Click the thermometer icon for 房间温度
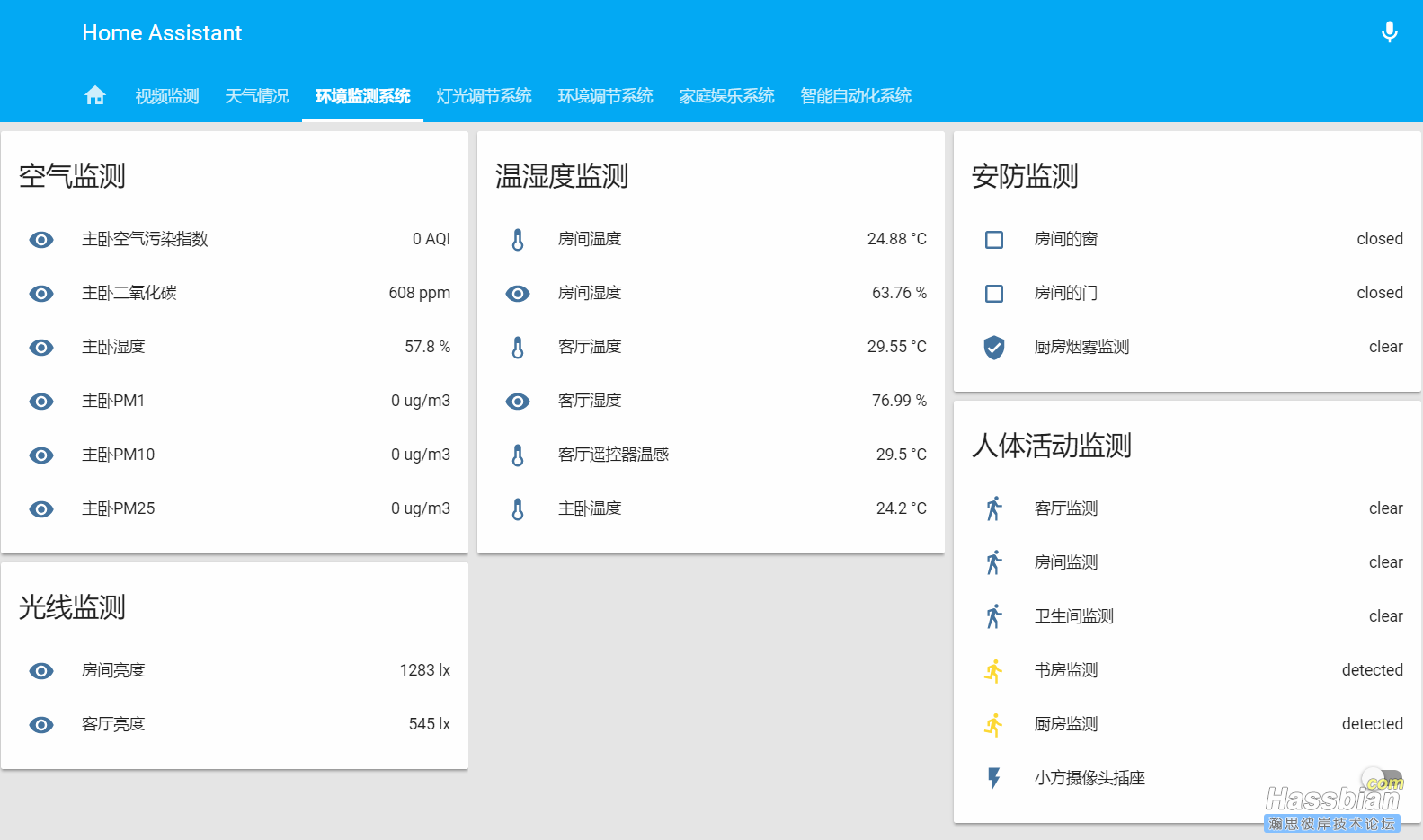Image resolution: width=1423 pixels, height=840 pixels. click(518, 240)
